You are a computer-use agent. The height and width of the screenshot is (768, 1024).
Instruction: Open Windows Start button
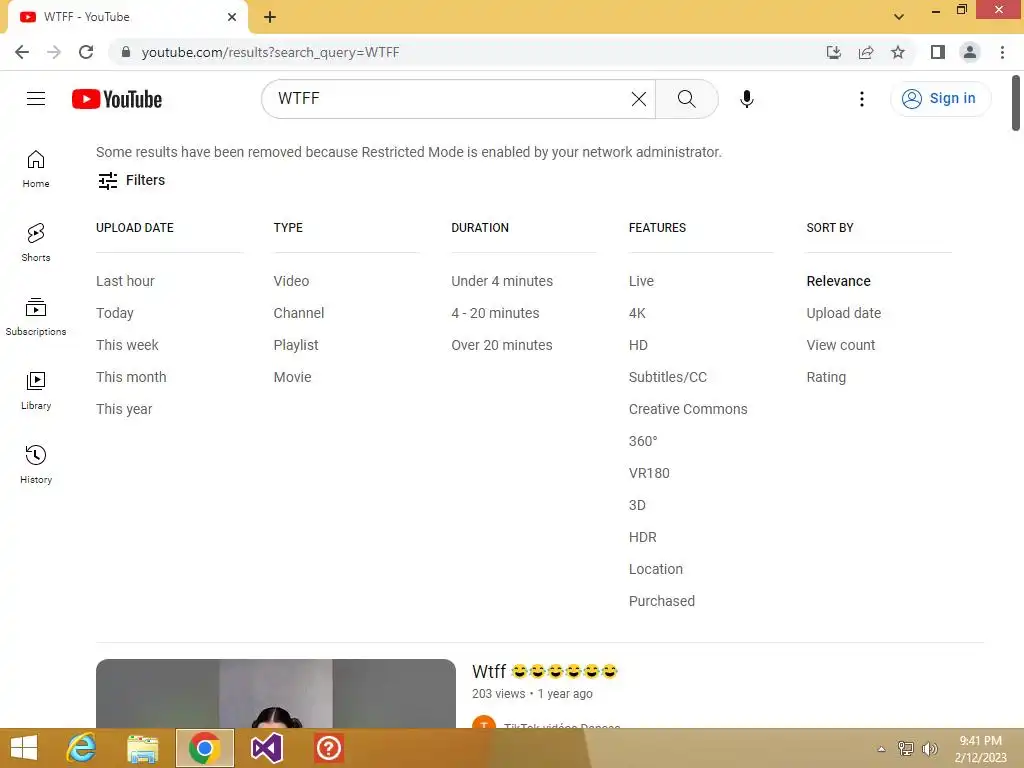point(24,748)
